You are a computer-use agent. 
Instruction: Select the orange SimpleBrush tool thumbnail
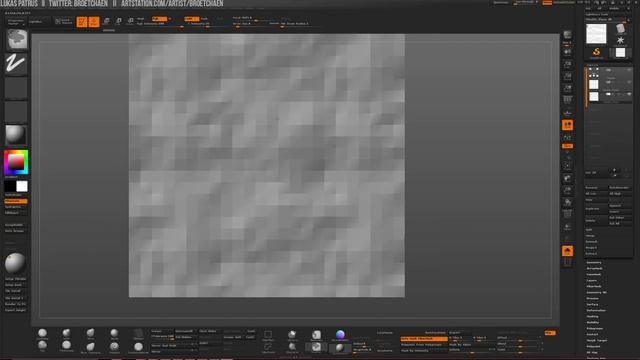596,53
